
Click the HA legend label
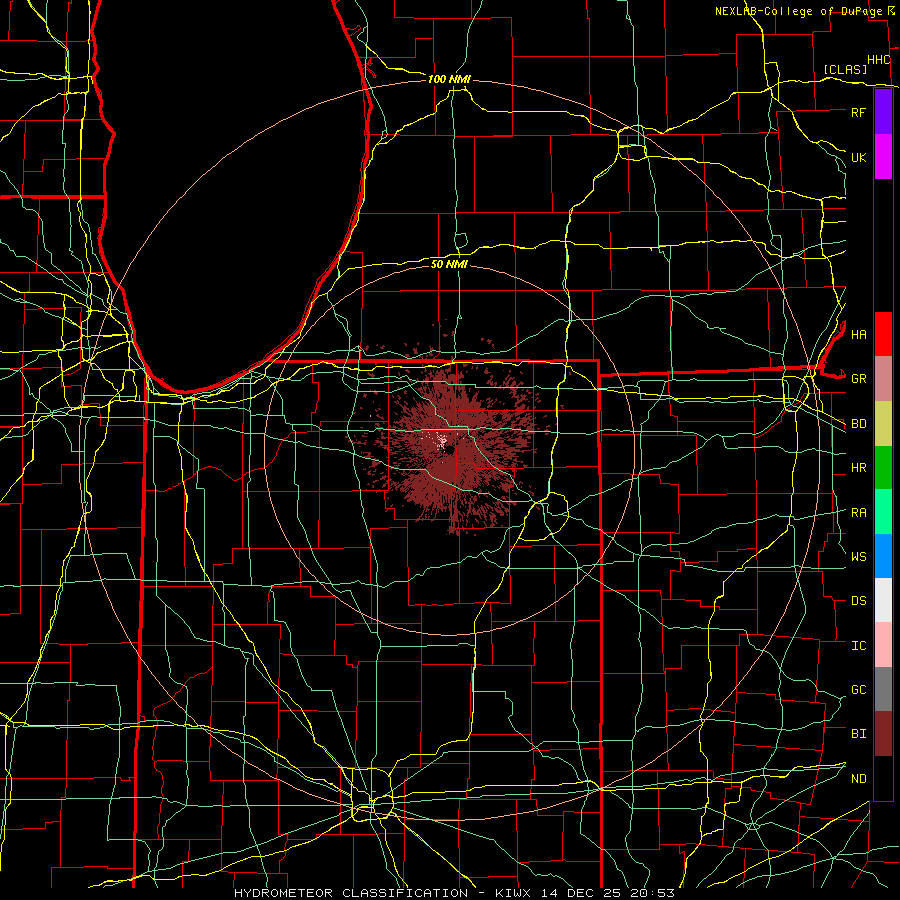(x=858, y=335)
